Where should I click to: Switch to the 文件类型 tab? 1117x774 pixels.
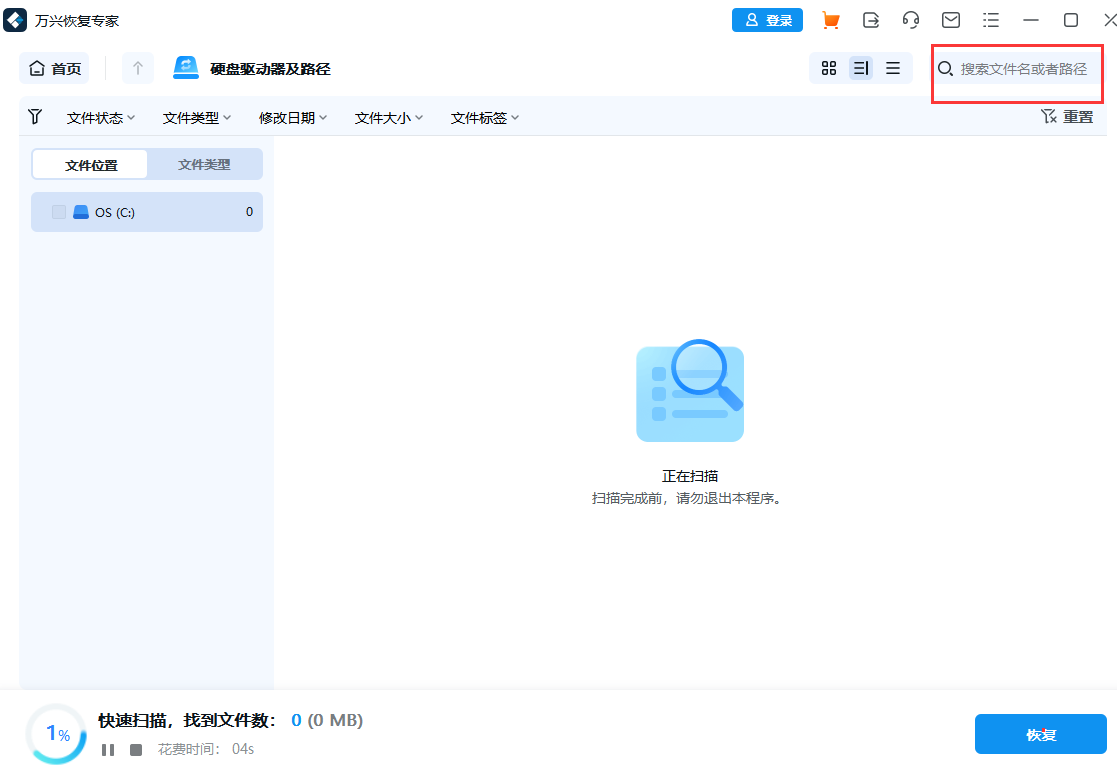[204, 163]
